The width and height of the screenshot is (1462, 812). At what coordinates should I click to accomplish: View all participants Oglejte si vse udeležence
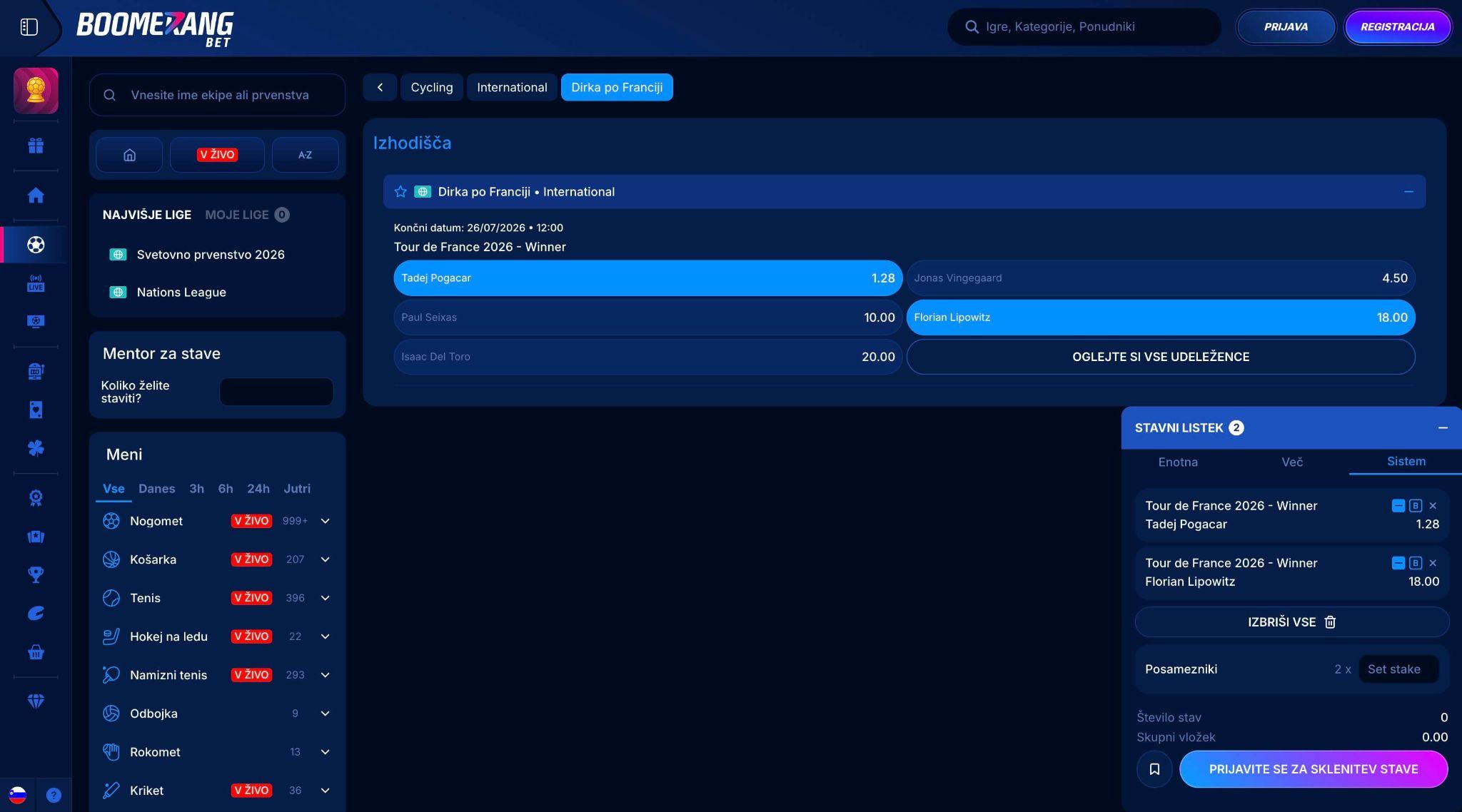1161,357
